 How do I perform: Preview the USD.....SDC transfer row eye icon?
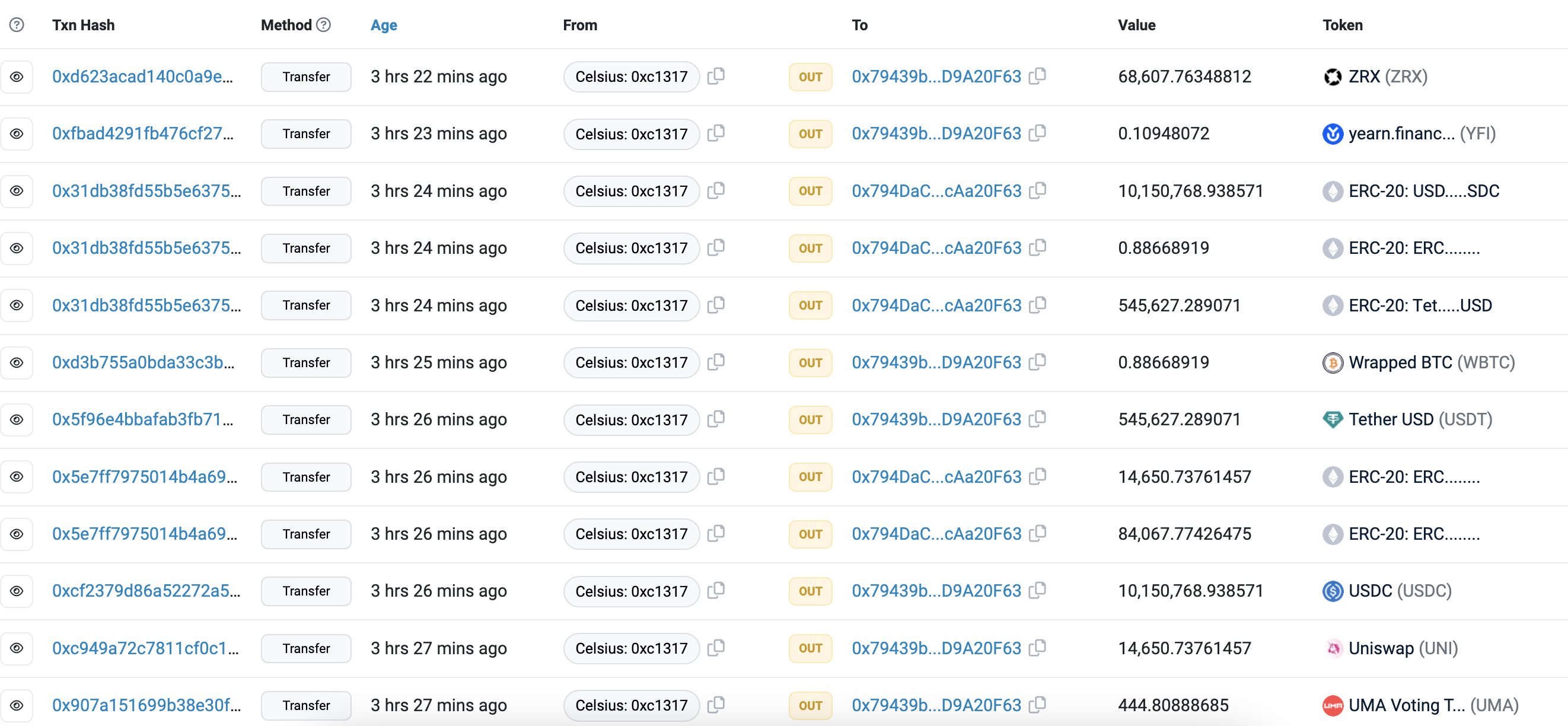[x=17, y=191]
